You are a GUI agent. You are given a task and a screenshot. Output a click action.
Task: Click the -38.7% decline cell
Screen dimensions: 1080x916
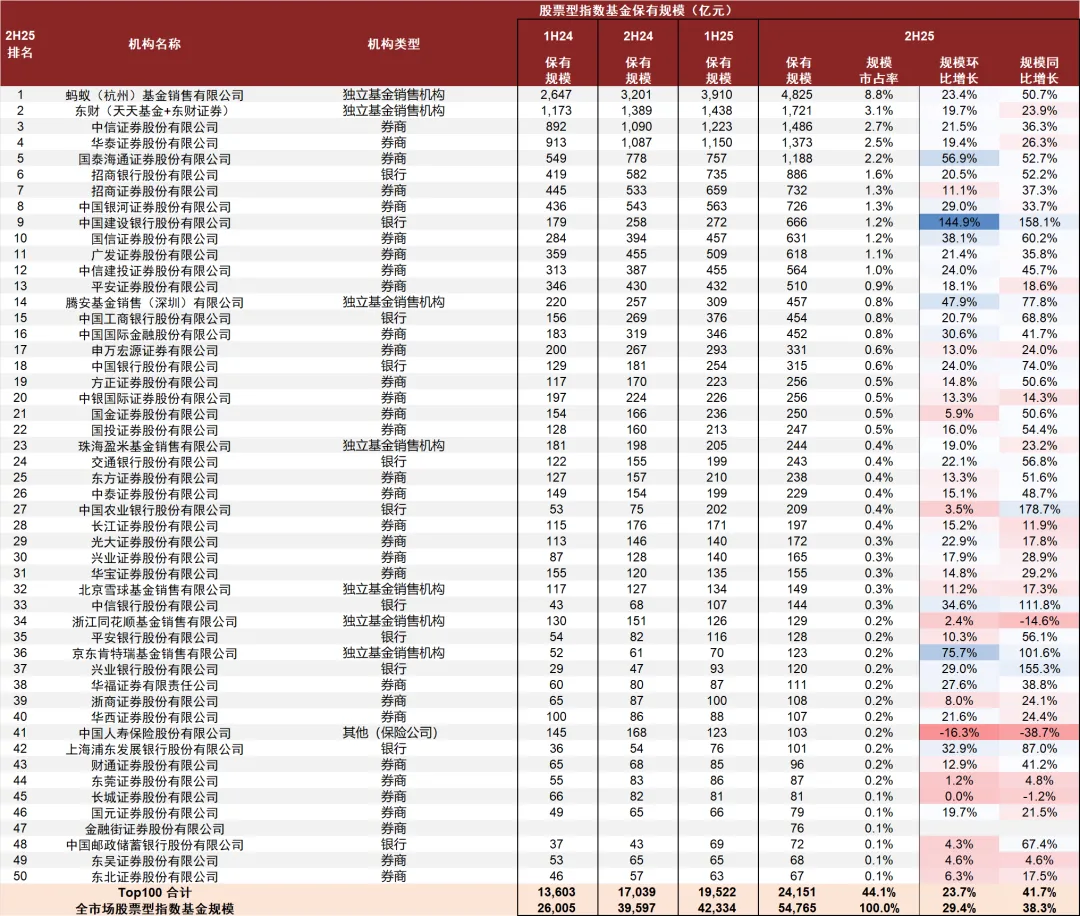point(1039,733)
